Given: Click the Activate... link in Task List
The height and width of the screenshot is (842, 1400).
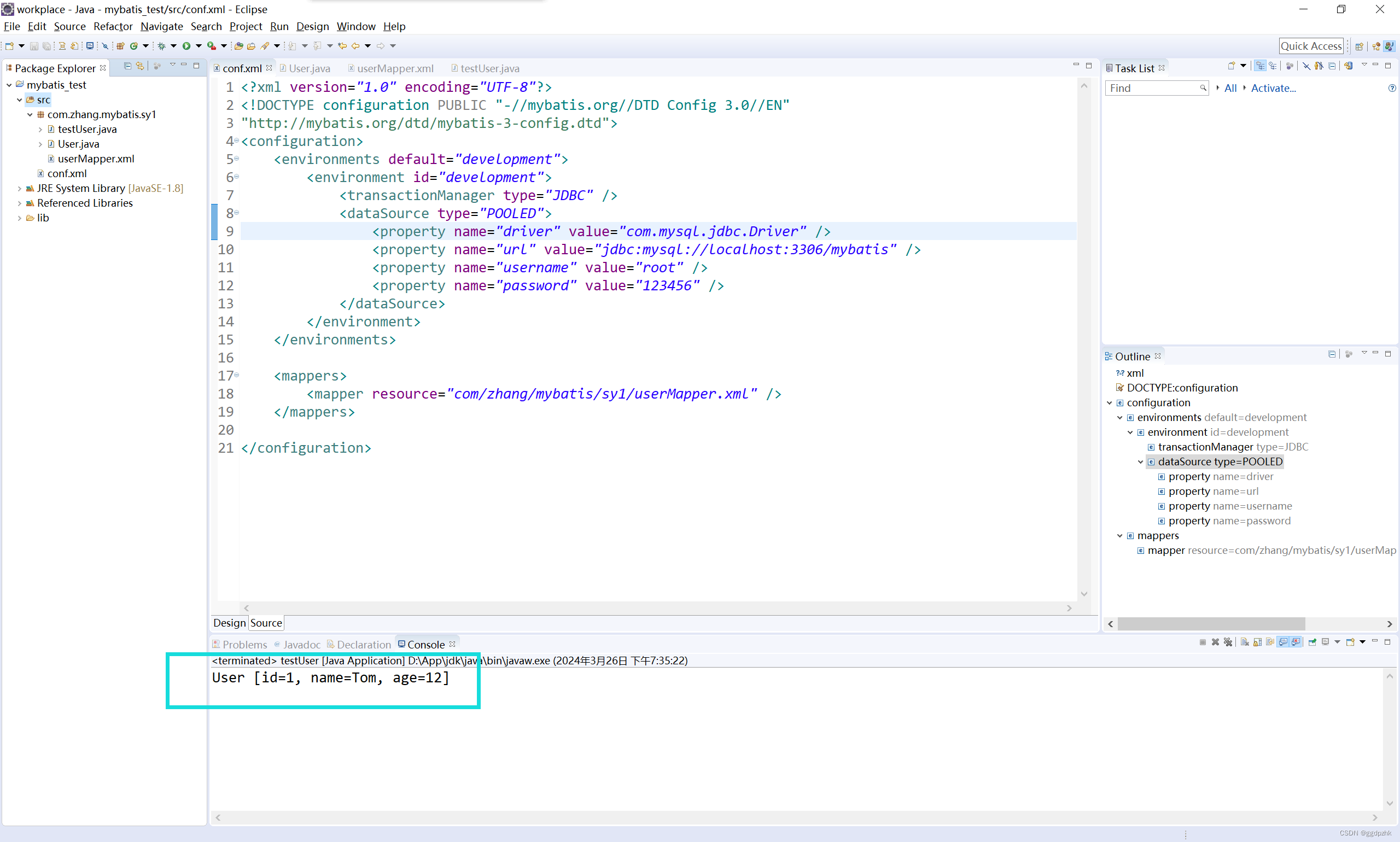Looking at the screenshot, I should [1273, 88].
